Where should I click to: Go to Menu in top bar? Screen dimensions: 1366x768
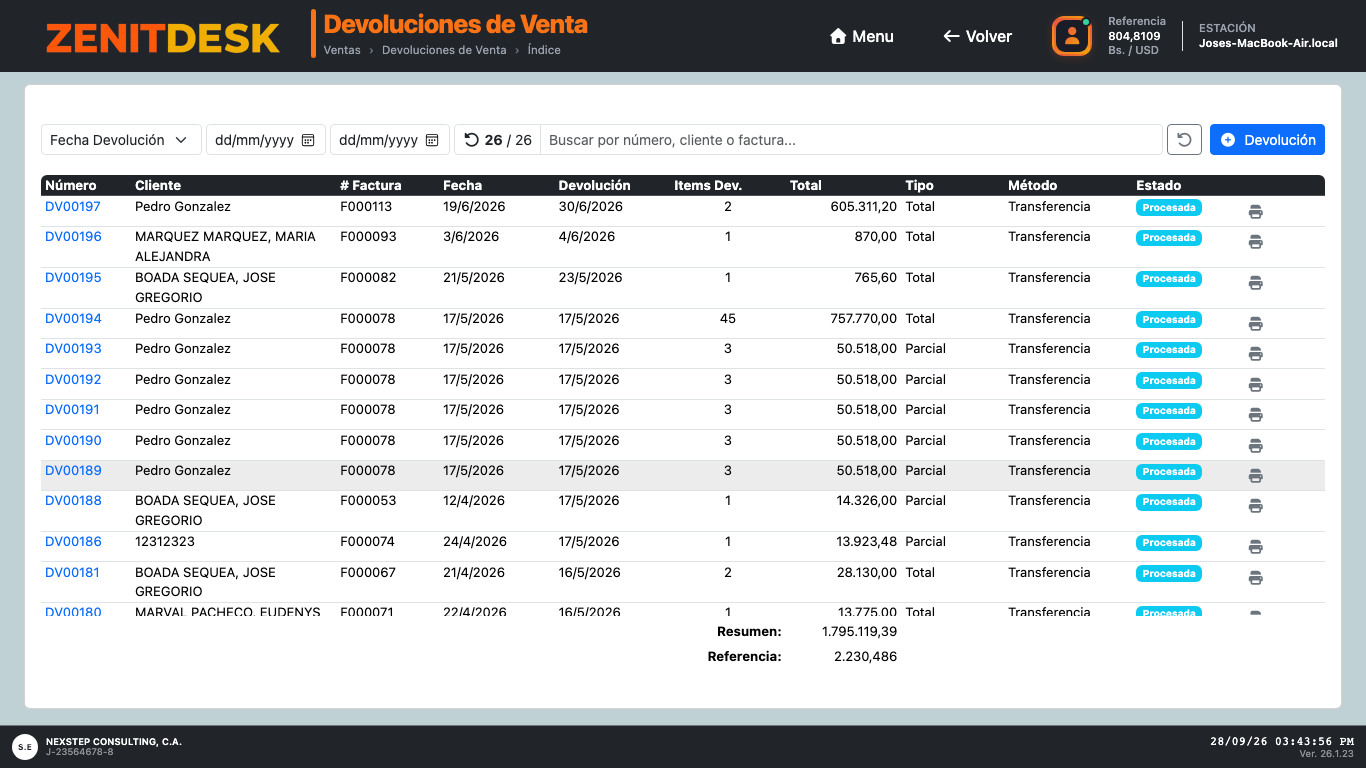click(x=861, y=36)
